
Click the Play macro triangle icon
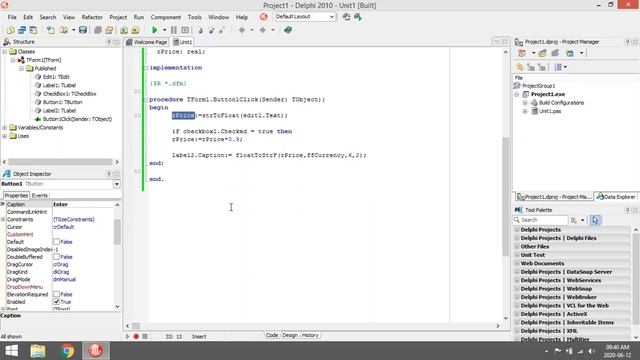127,336
